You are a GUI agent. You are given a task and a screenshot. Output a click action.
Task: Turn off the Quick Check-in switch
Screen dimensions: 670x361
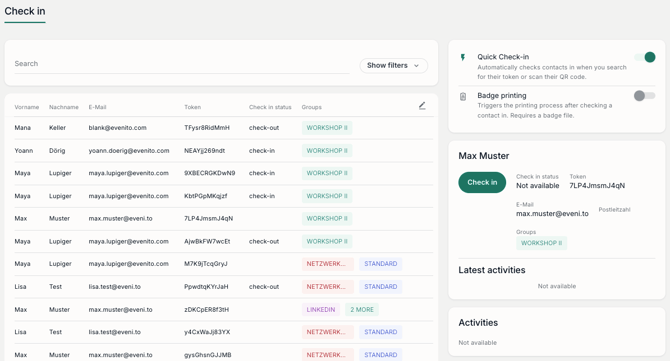tap(644, 57)
